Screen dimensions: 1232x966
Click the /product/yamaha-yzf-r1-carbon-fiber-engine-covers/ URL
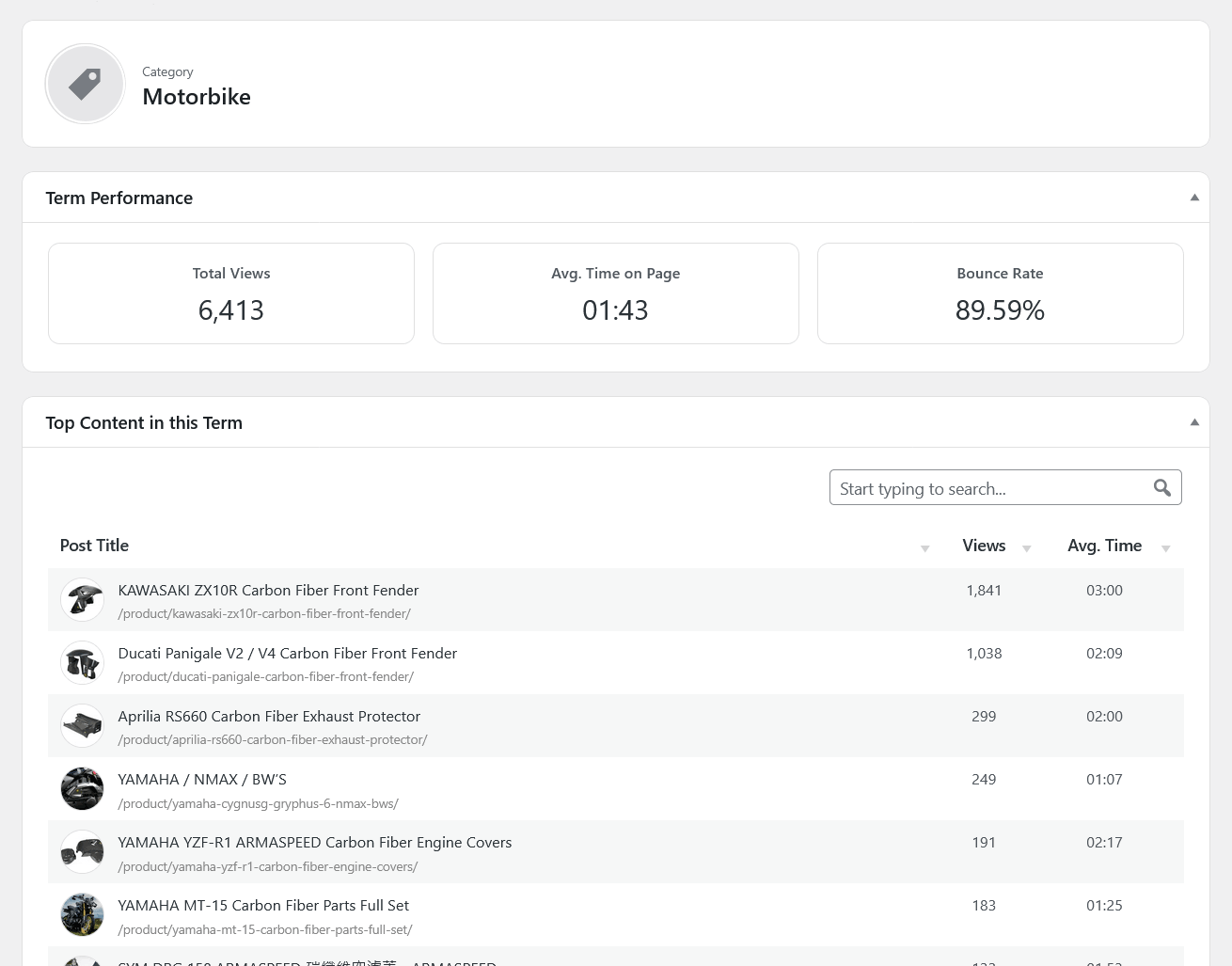click(x=268, y=866)
